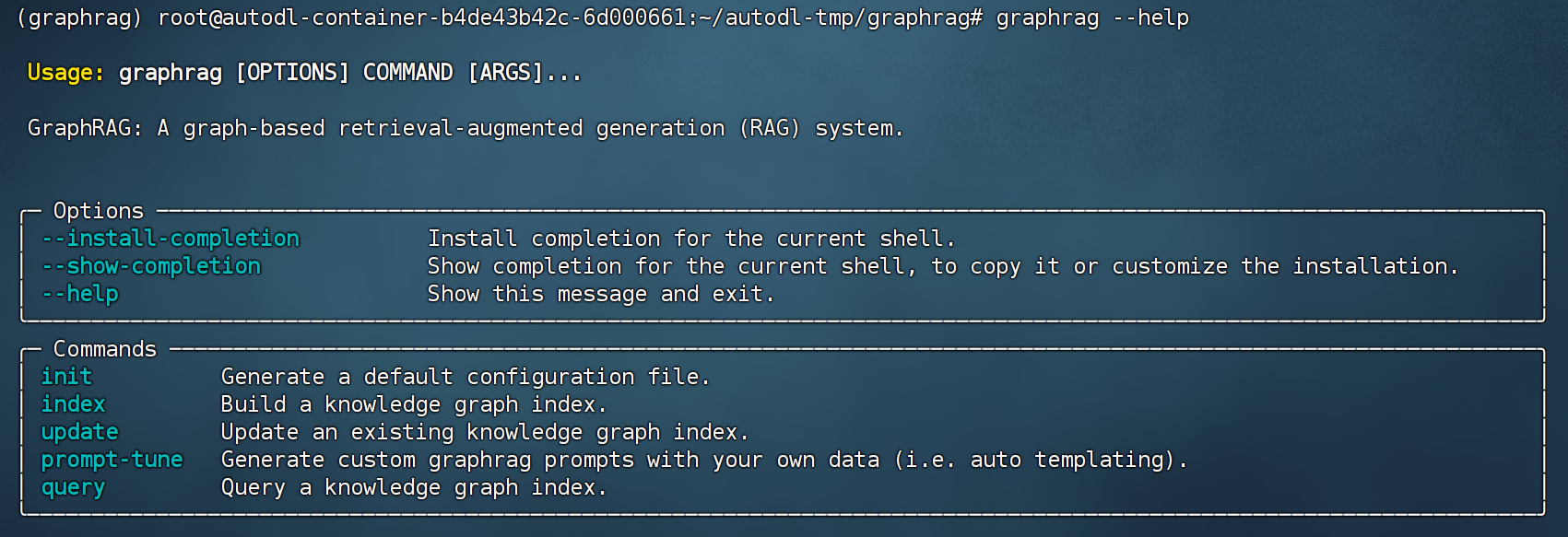Click the --help option in Options box
The width and height of the screenshot is (1568, 537).
coord(80,294)
